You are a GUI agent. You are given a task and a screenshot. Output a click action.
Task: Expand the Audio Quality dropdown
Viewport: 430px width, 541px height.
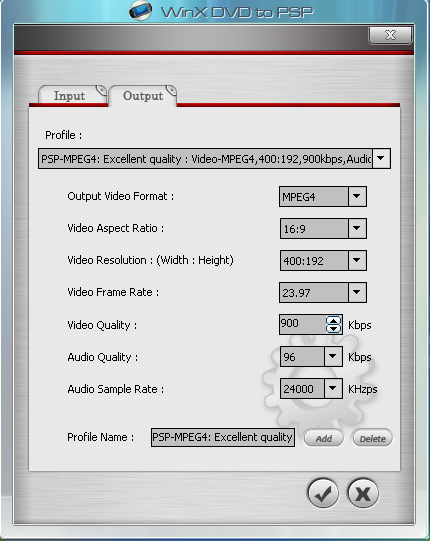pos(333,356)
